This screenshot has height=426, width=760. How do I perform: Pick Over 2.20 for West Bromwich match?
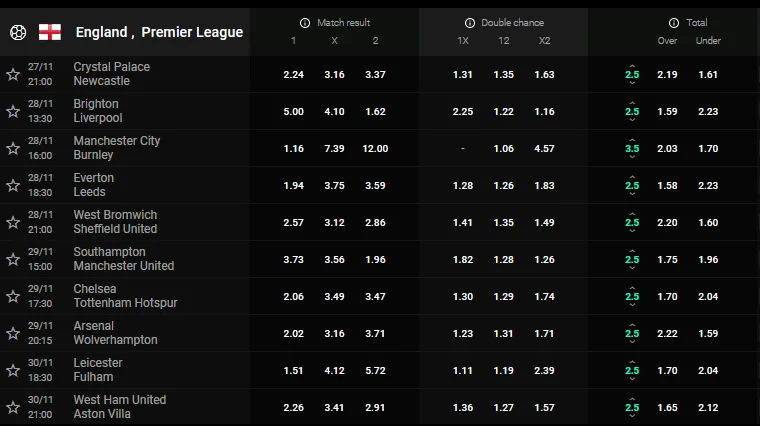(667, 222)
